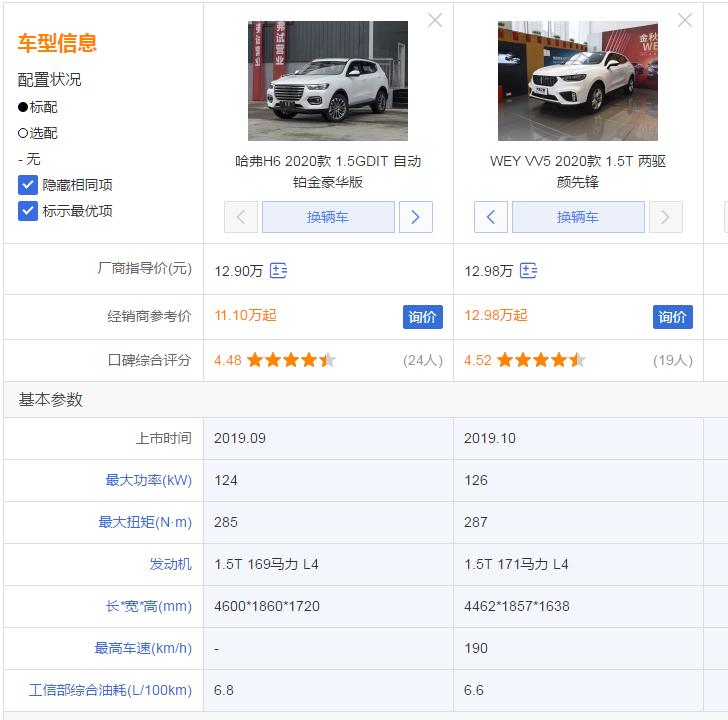Click the 上市时间 row label

point(163,438)
